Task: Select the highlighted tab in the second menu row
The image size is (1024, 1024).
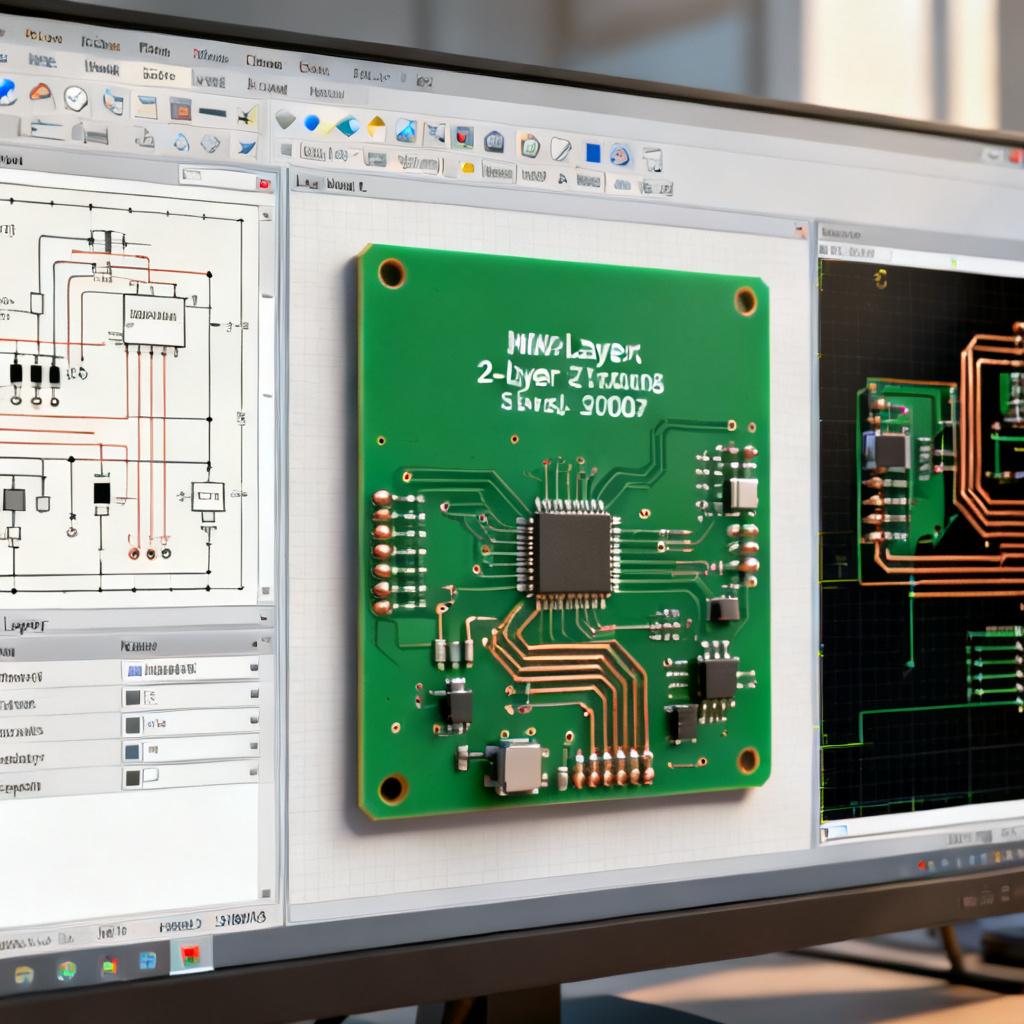Action: pyautogui.click(x=159, y=74)
